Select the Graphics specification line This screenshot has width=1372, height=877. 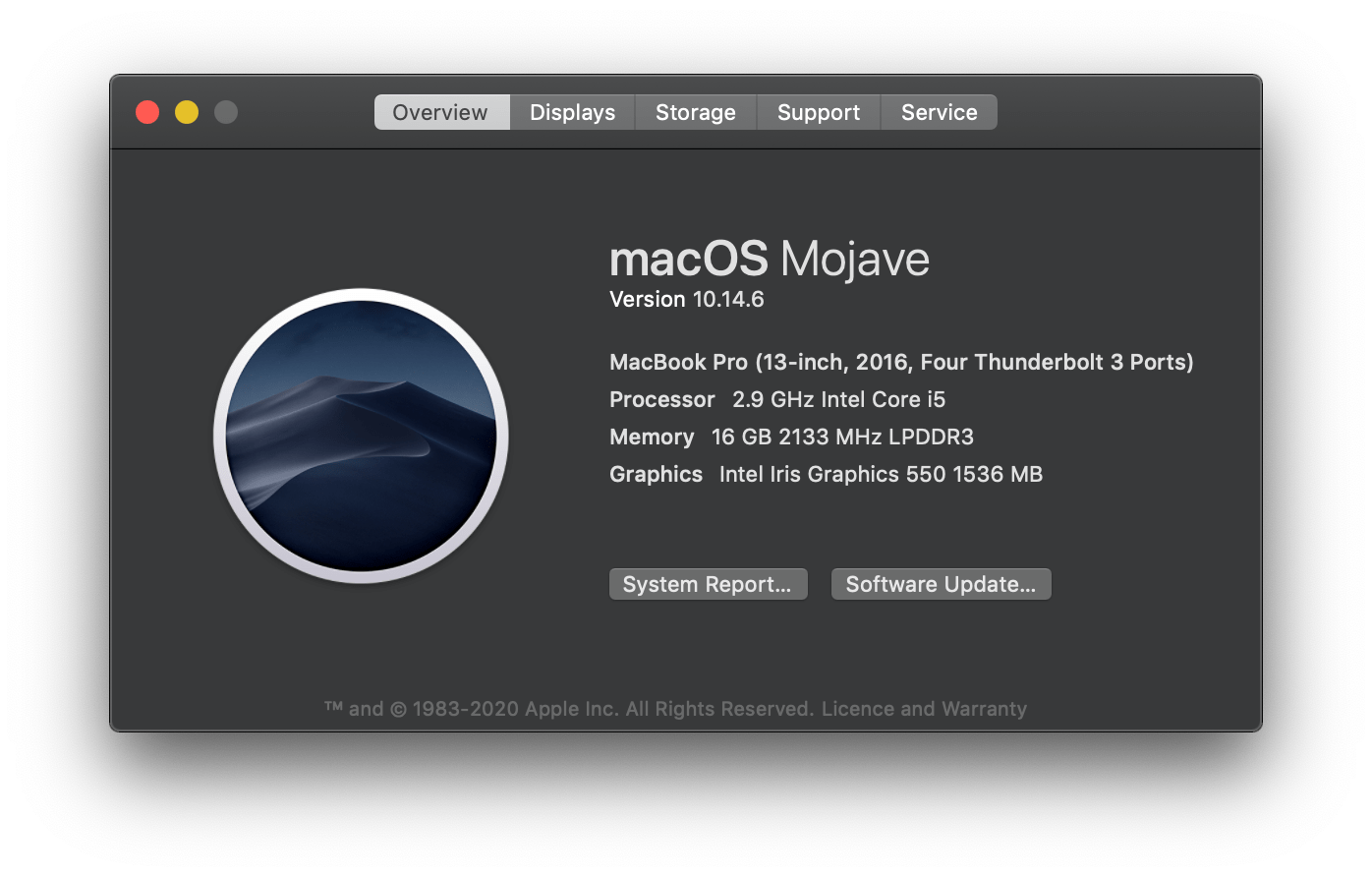coord(826,474)
